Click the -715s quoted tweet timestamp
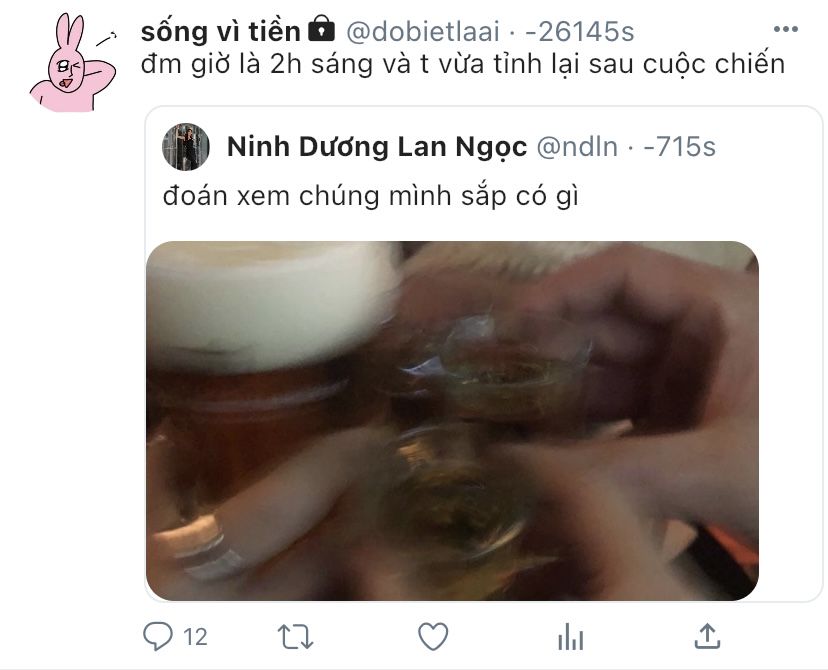Screen dimensions: 828x670 (x=679, y=147)
